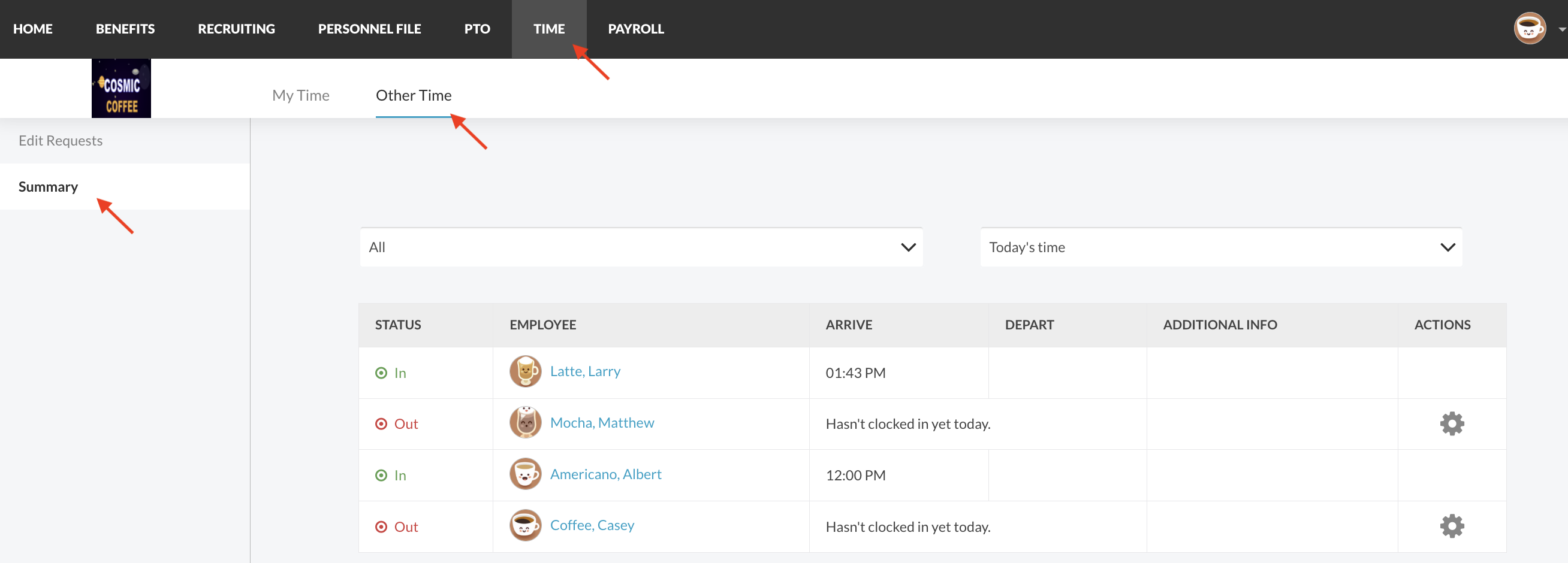Open the Americano, Albert employee link
Image resolution: width=1568 pixels, height=563 pixels.
(x=605, y=474)
